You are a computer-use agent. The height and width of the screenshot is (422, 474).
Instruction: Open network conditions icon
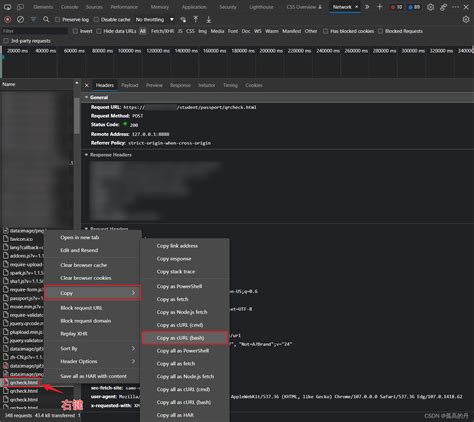point(183,20)
